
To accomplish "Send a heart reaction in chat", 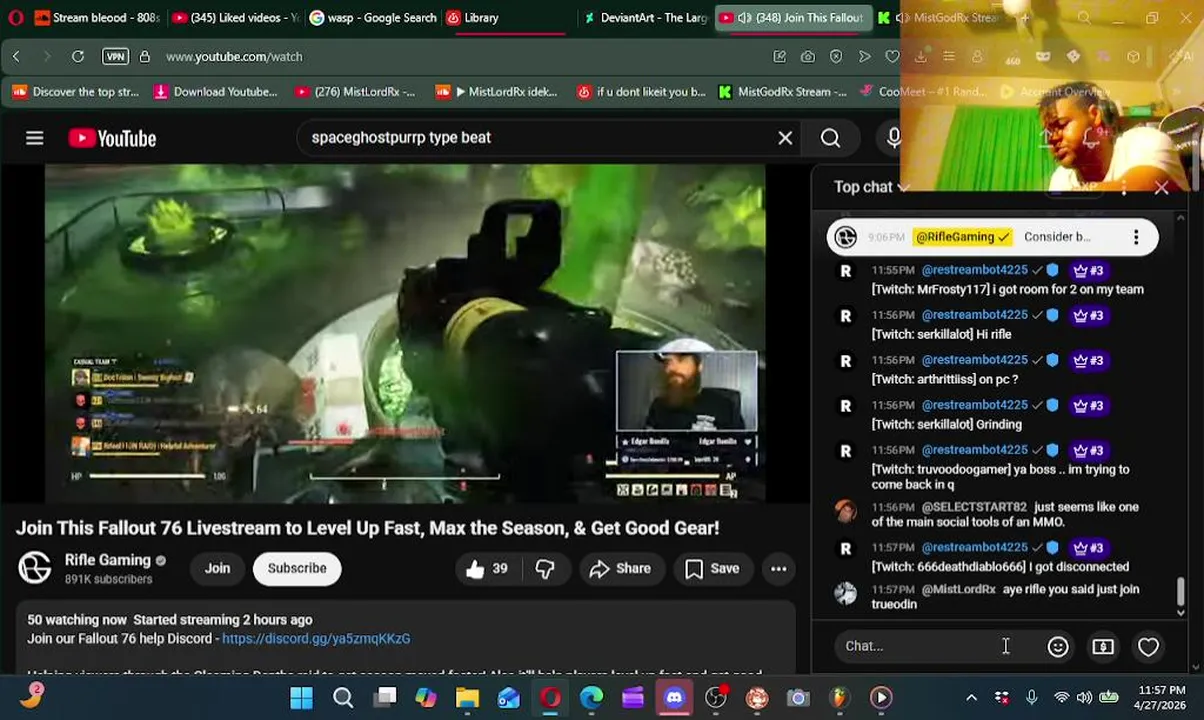I will [x=1148, y=647].
